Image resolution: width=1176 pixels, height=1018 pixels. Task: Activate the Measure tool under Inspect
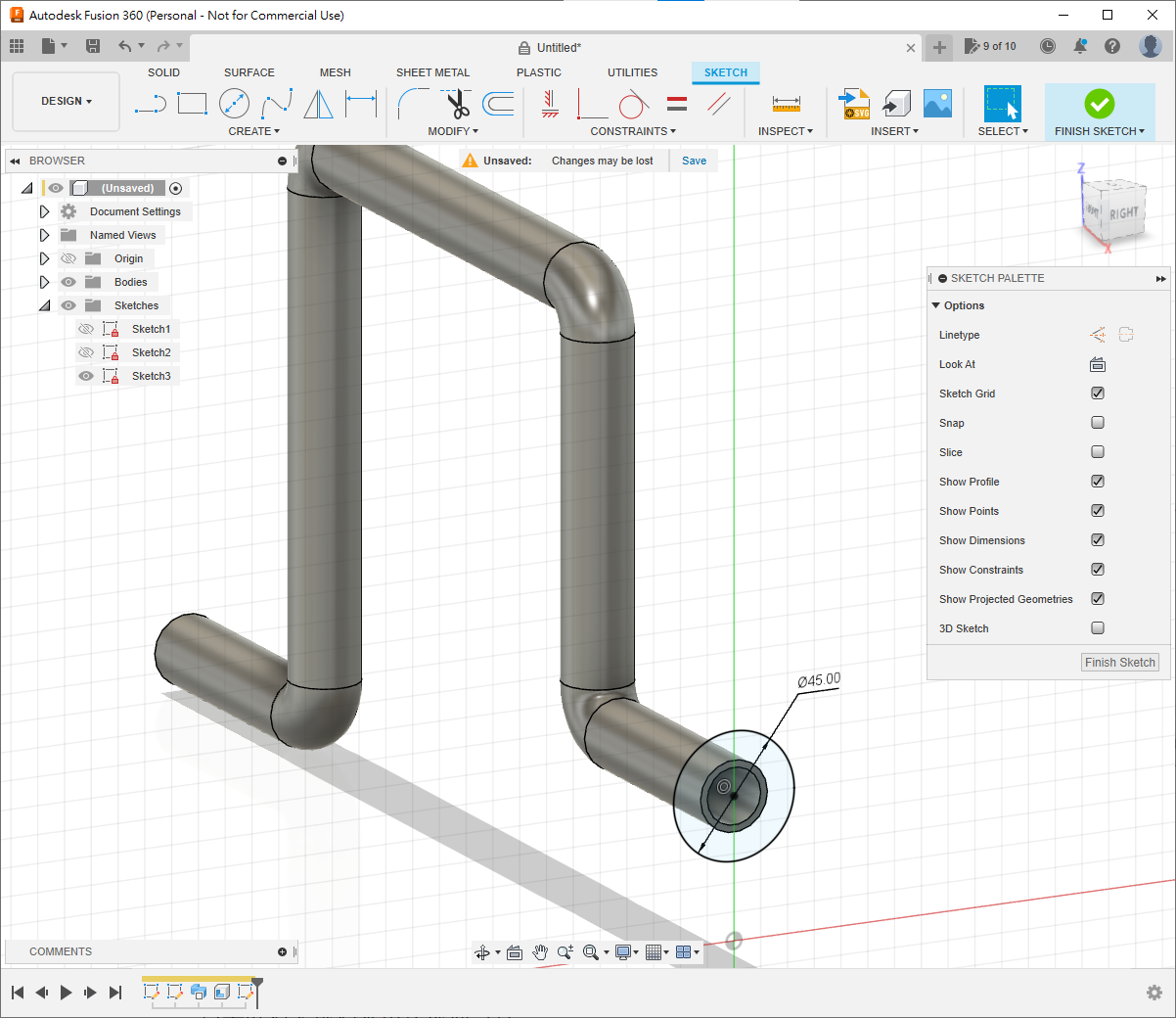click(x=786, y=104)
